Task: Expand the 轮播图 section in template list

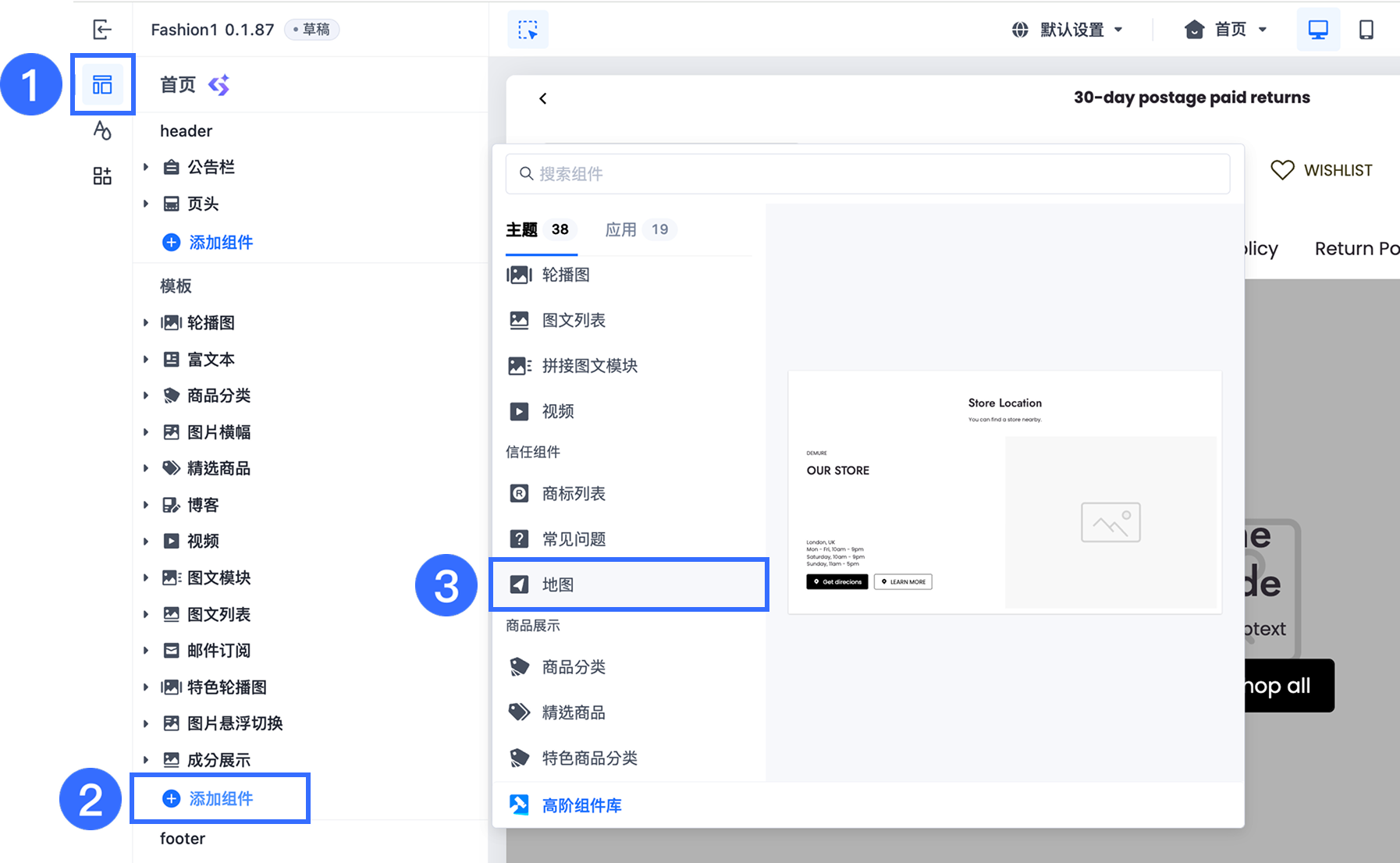Action: click(146, 322)
